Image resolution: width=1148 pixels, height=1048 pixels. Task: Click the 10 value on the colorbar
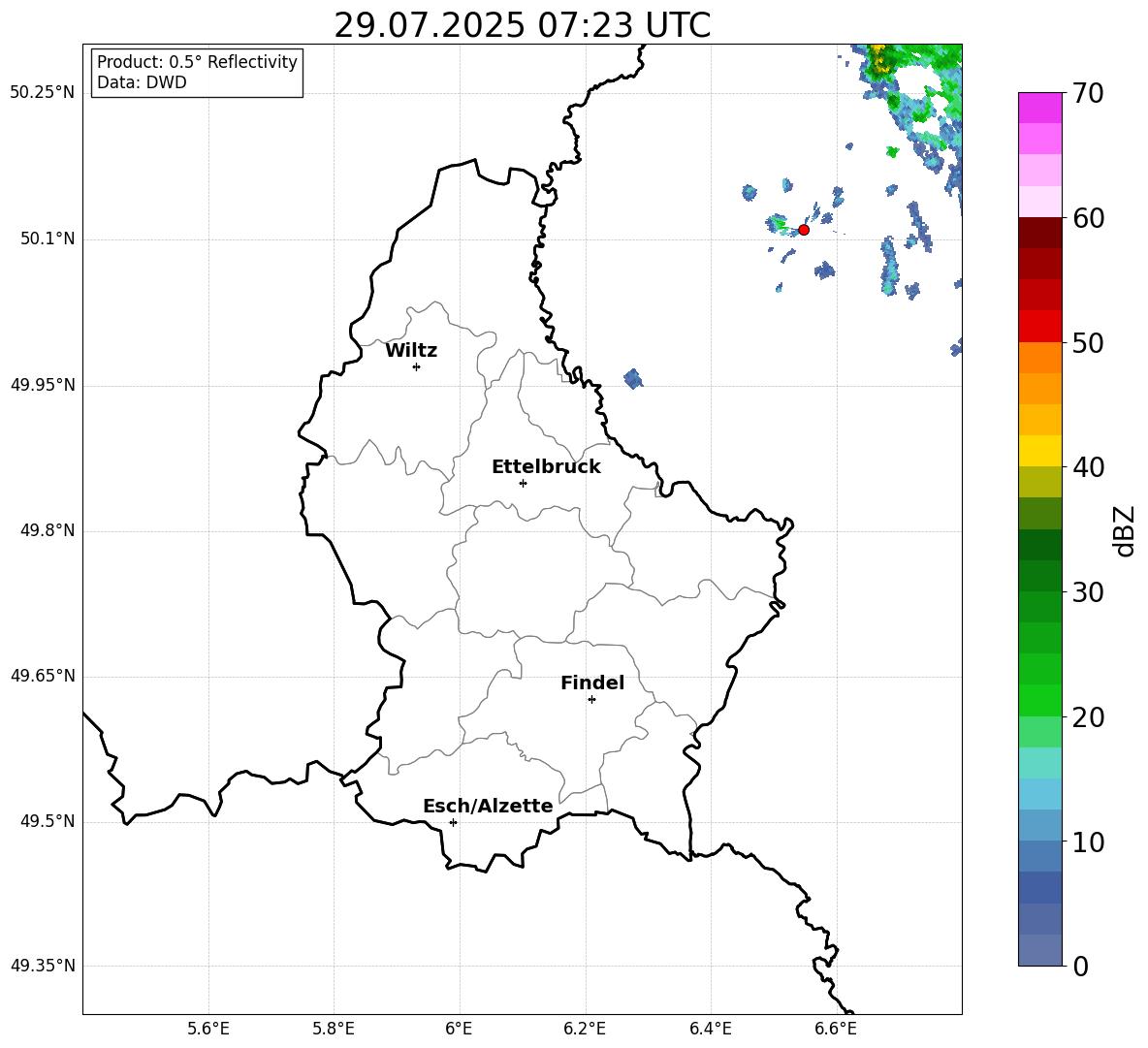click(1088, 842)
